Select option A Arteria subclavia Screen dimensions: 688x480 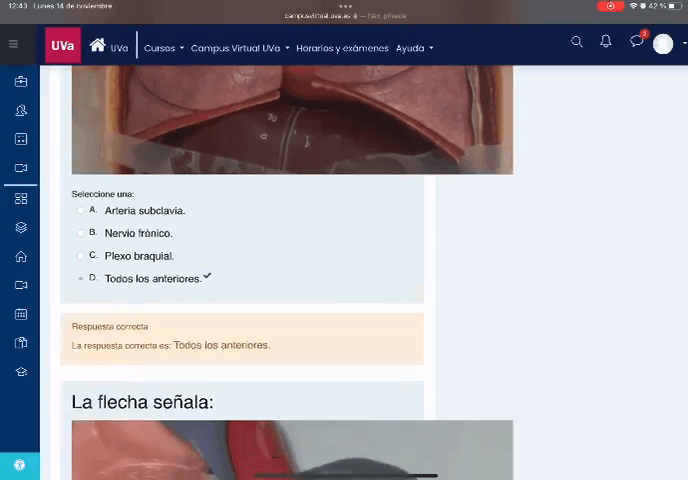pyautogui.click(x=80, y=211)
